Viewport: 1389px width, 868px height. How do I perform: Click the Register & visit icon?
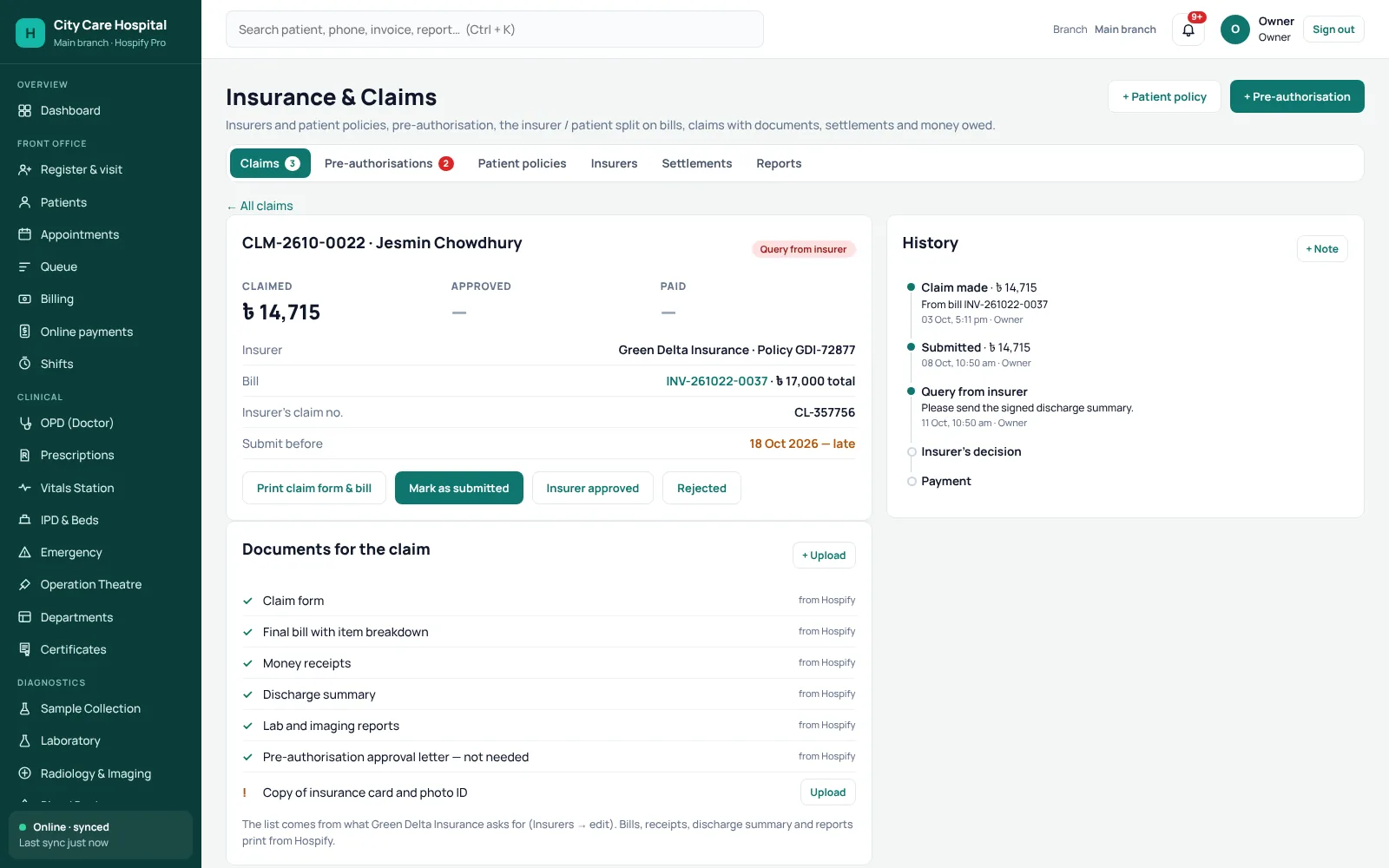click(24, 169)
